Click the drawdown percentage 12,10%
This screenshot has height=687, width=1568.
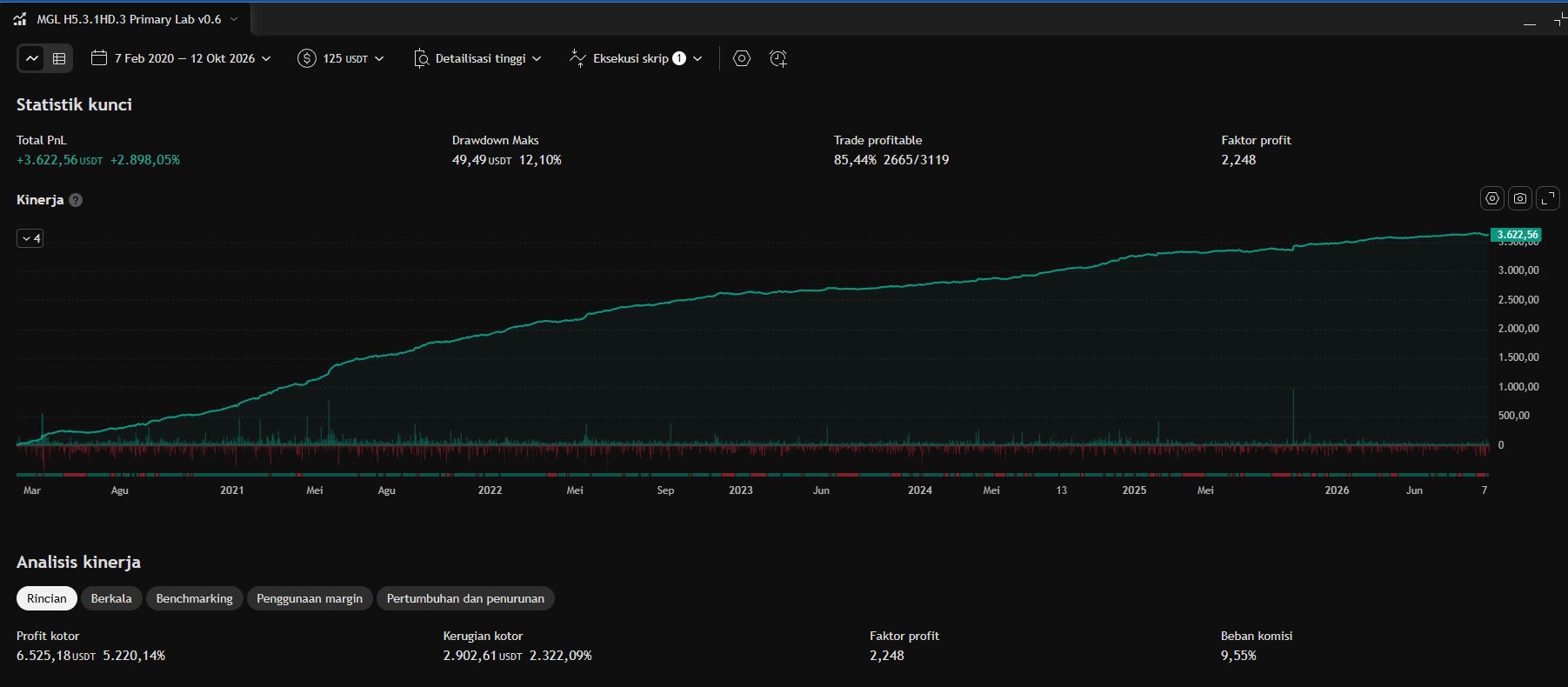(541, 160)
